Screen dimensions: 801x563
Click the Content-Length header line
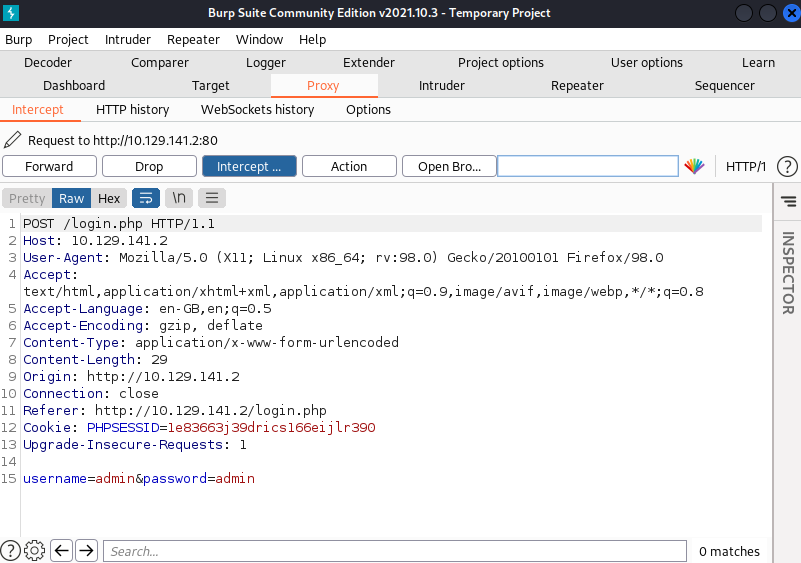click(x=95, y=359)
